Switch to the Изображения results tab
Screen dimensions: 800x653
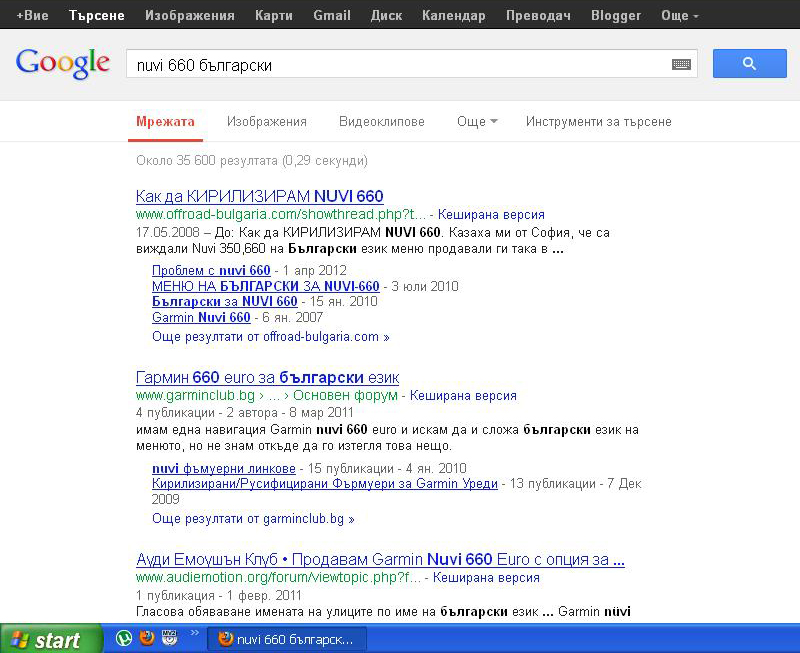pyautogui.click(x=266, y=121)
